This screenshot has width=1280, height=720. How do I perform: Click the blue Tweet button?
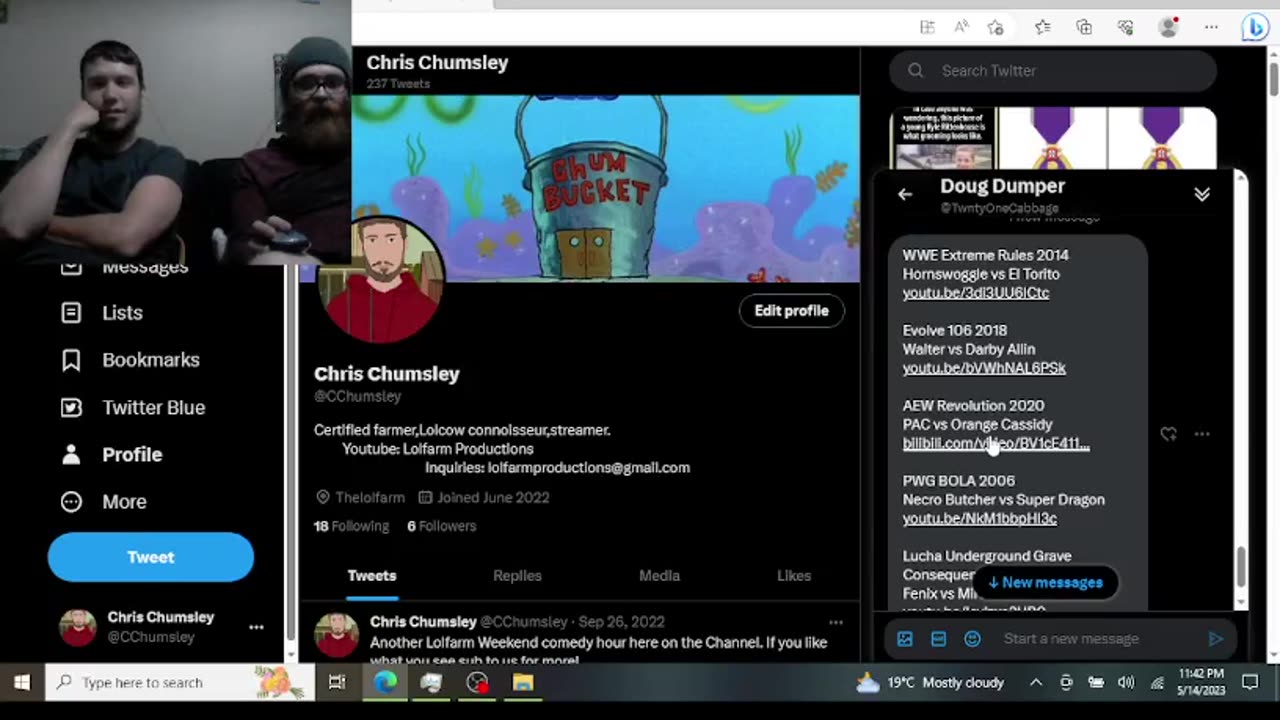coord(151,557)
